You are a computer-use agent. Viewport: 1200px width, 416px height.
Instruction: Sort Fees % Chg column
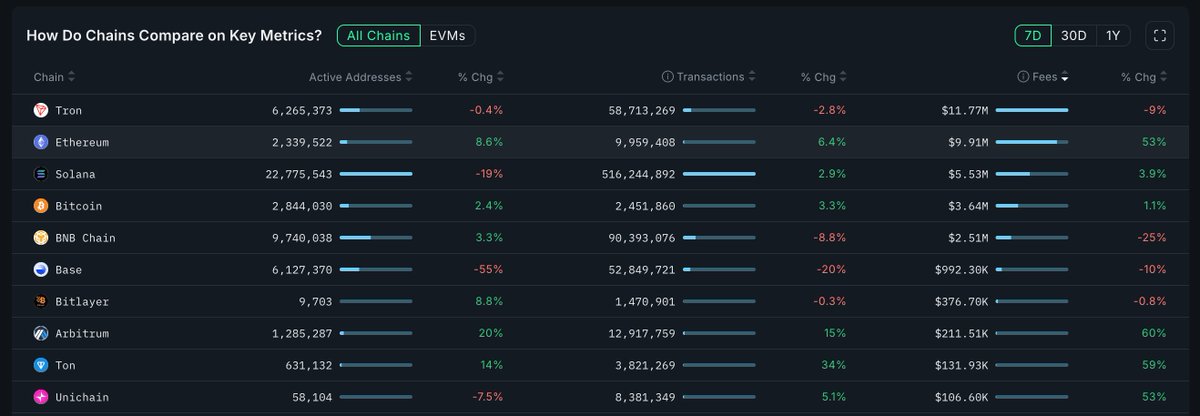1164,77
